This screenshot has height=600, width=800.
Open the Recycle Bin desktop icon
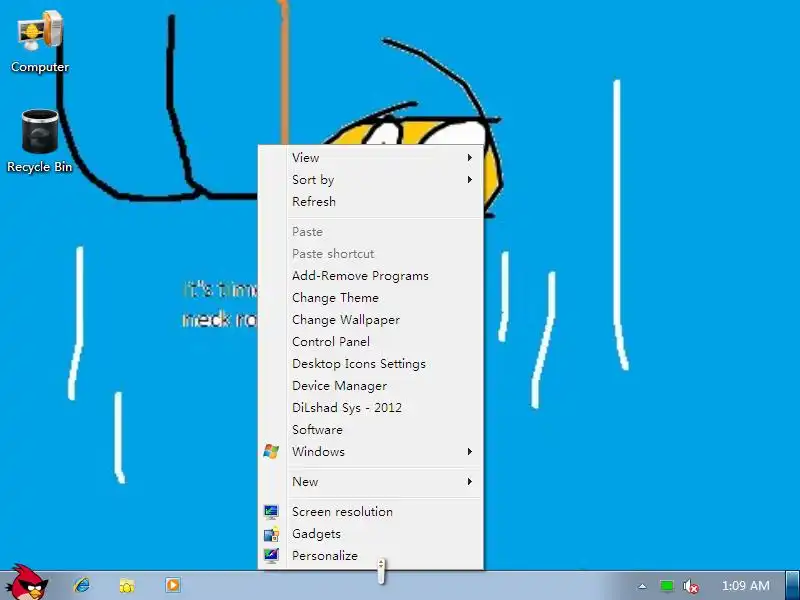coord(40,141)
